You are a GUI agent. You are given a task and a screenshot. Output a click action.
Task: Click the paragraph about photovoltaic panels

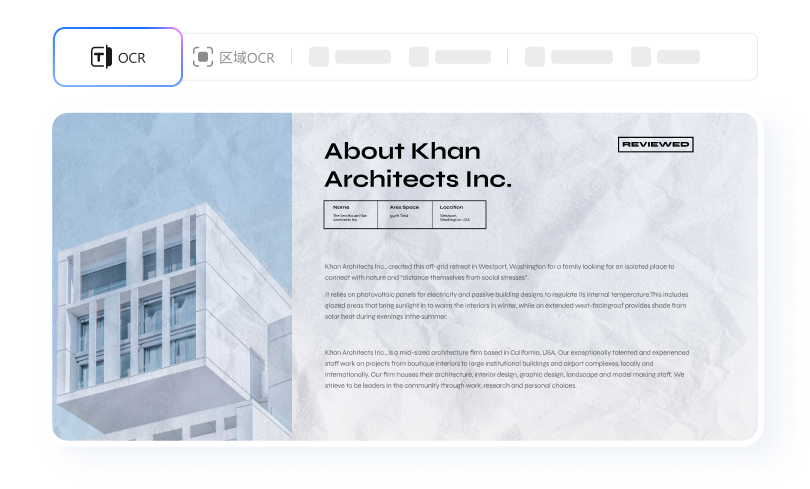[x=505, y=305]
